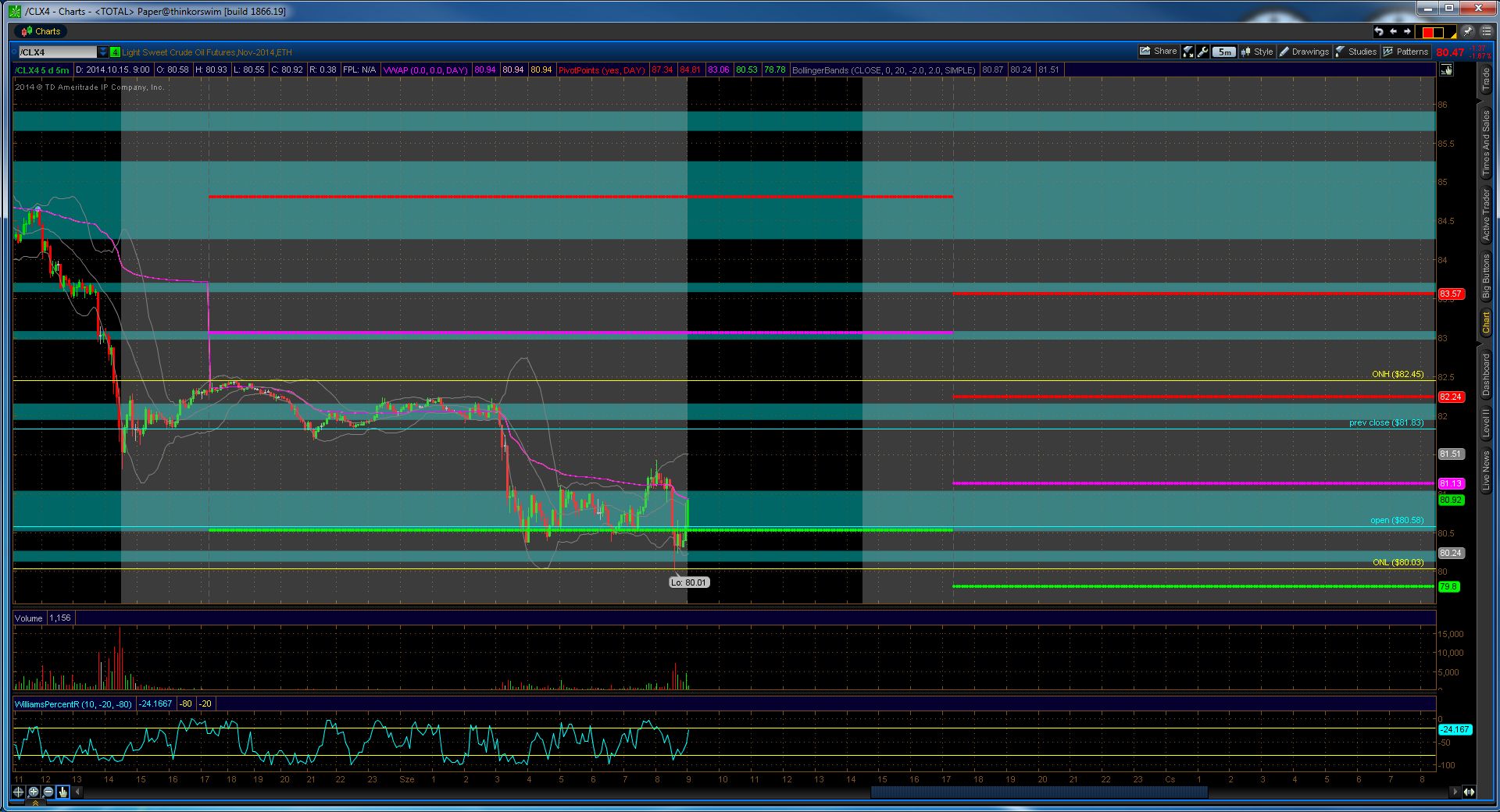Open the Charts tab
The height and width of the screenshot is (812, 1500).
[41, 31]
